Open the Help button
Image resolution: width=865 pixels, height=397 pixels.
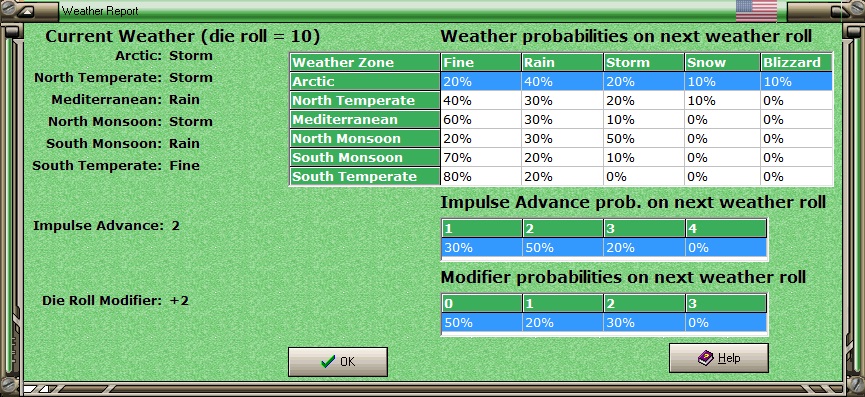[x=719, y=358]
